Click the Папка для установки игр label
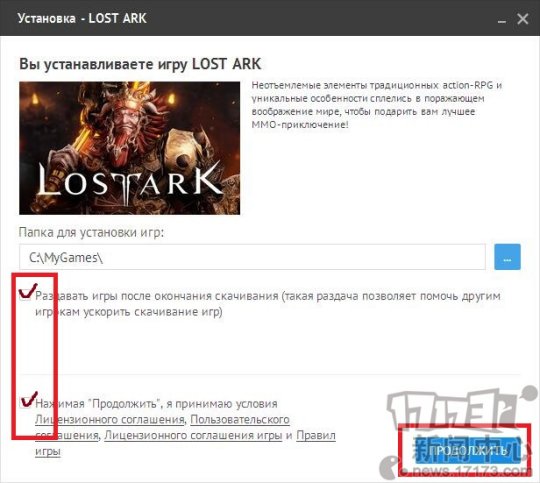This screenshot has height=483, width=540. (x=91, y=232)
